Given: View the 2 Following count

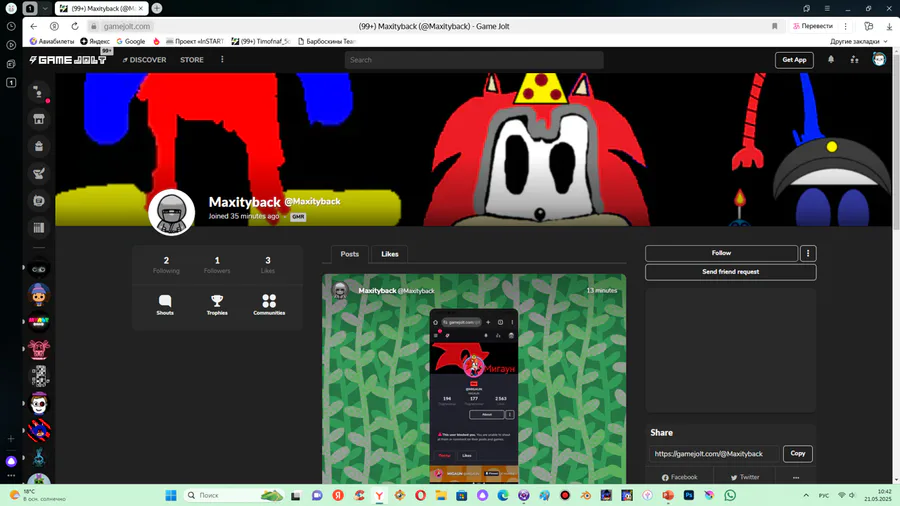Looking at the screenshot, I should click(x=166, y=264).
